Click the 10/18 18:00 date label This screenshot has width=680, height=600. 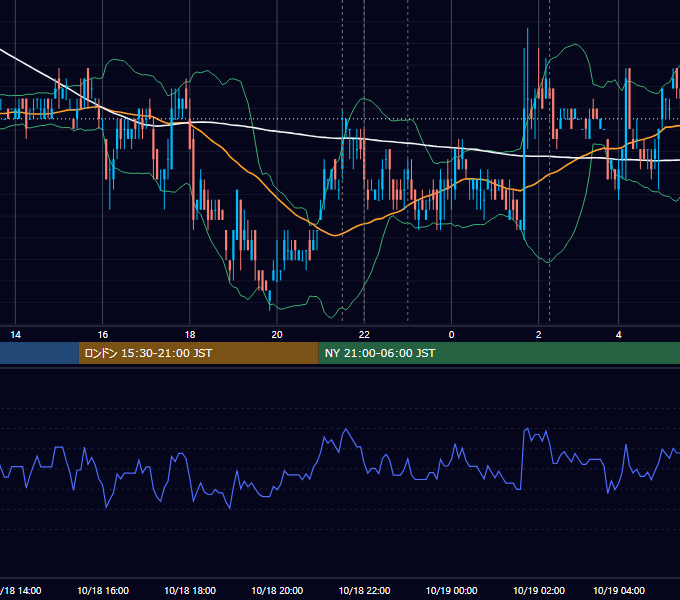click(x=190, y=590)
